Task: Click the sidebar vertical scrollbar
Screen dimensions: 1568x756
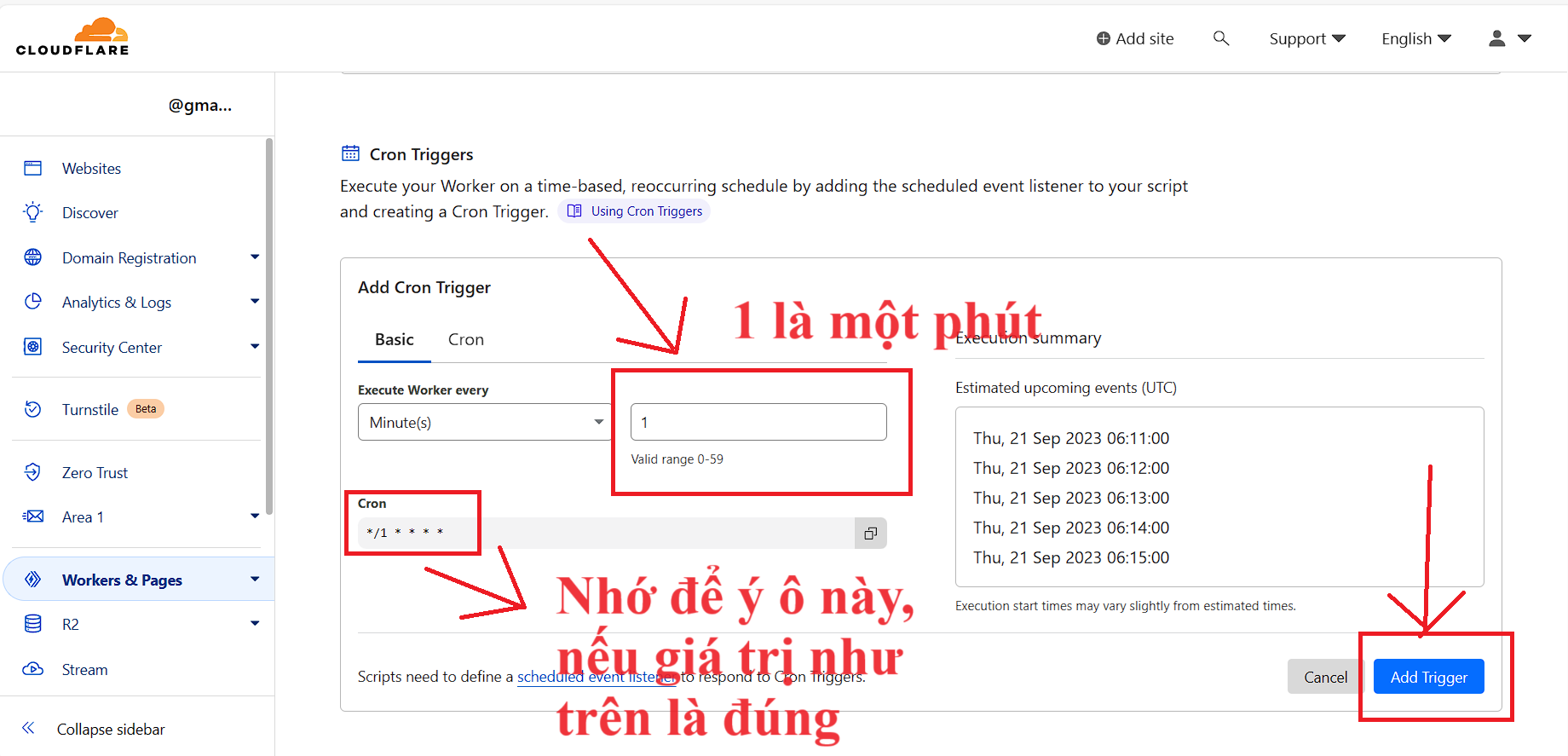Action: (269, 326)
